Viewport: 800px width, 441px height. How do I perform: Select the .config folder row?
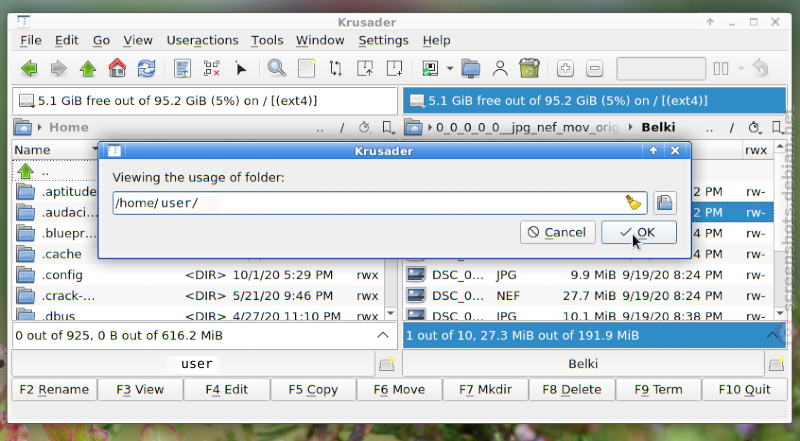tap(197, 275)
